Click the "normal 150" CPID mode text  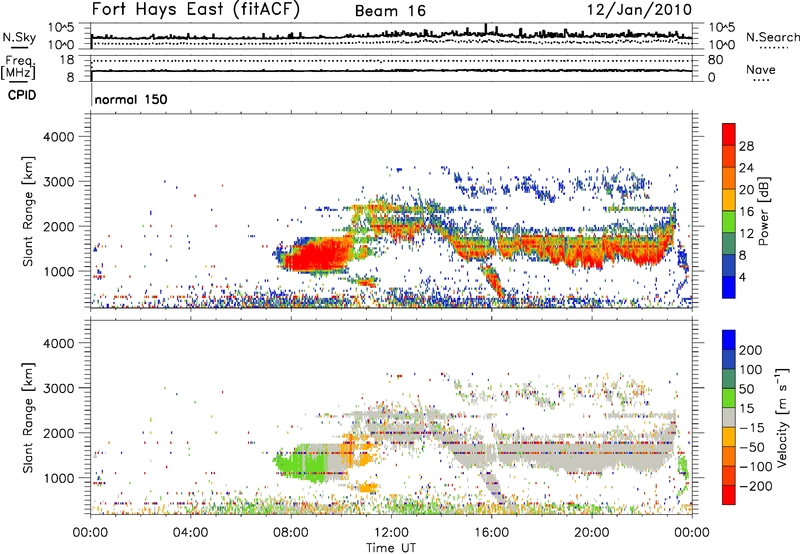click(x=131, y=99)
